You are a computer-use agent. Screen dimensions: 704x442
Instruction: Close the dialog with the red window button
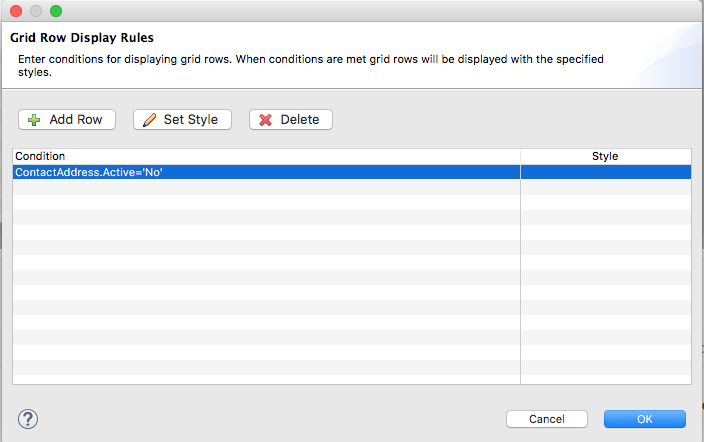coord(16,11)
